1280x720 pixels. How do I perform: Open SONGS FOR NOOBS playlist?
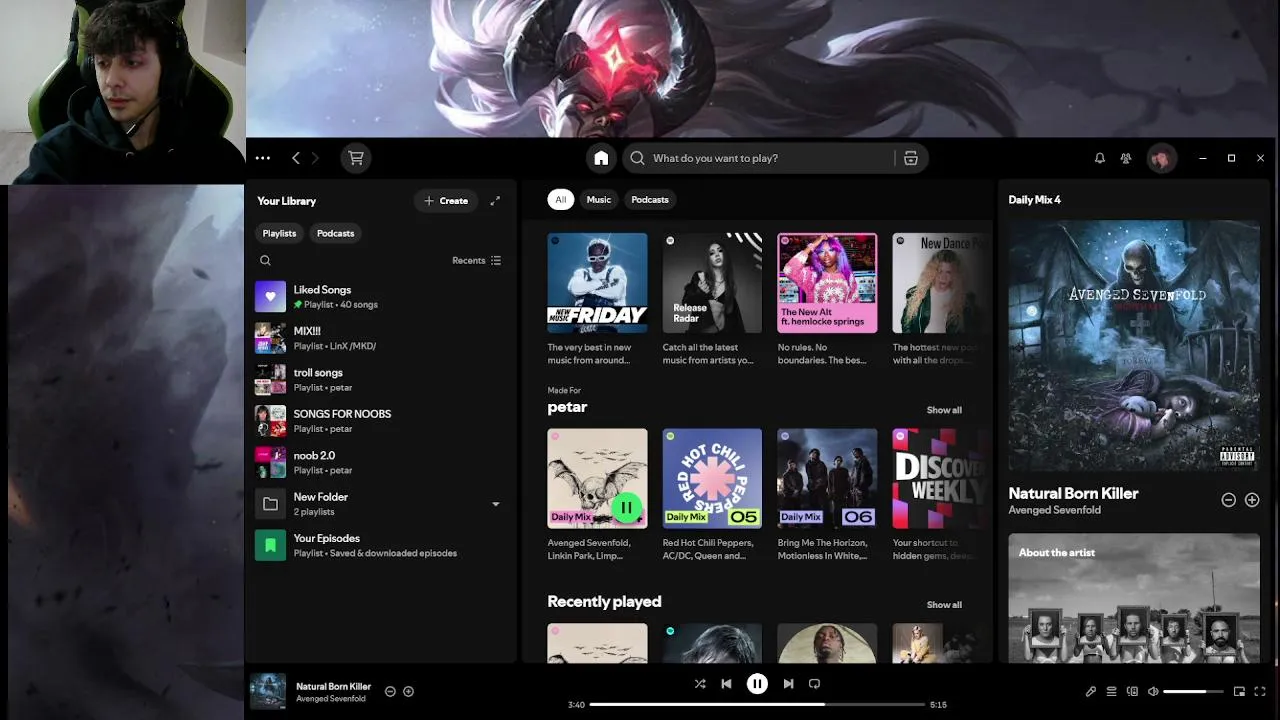click(381, 421)
